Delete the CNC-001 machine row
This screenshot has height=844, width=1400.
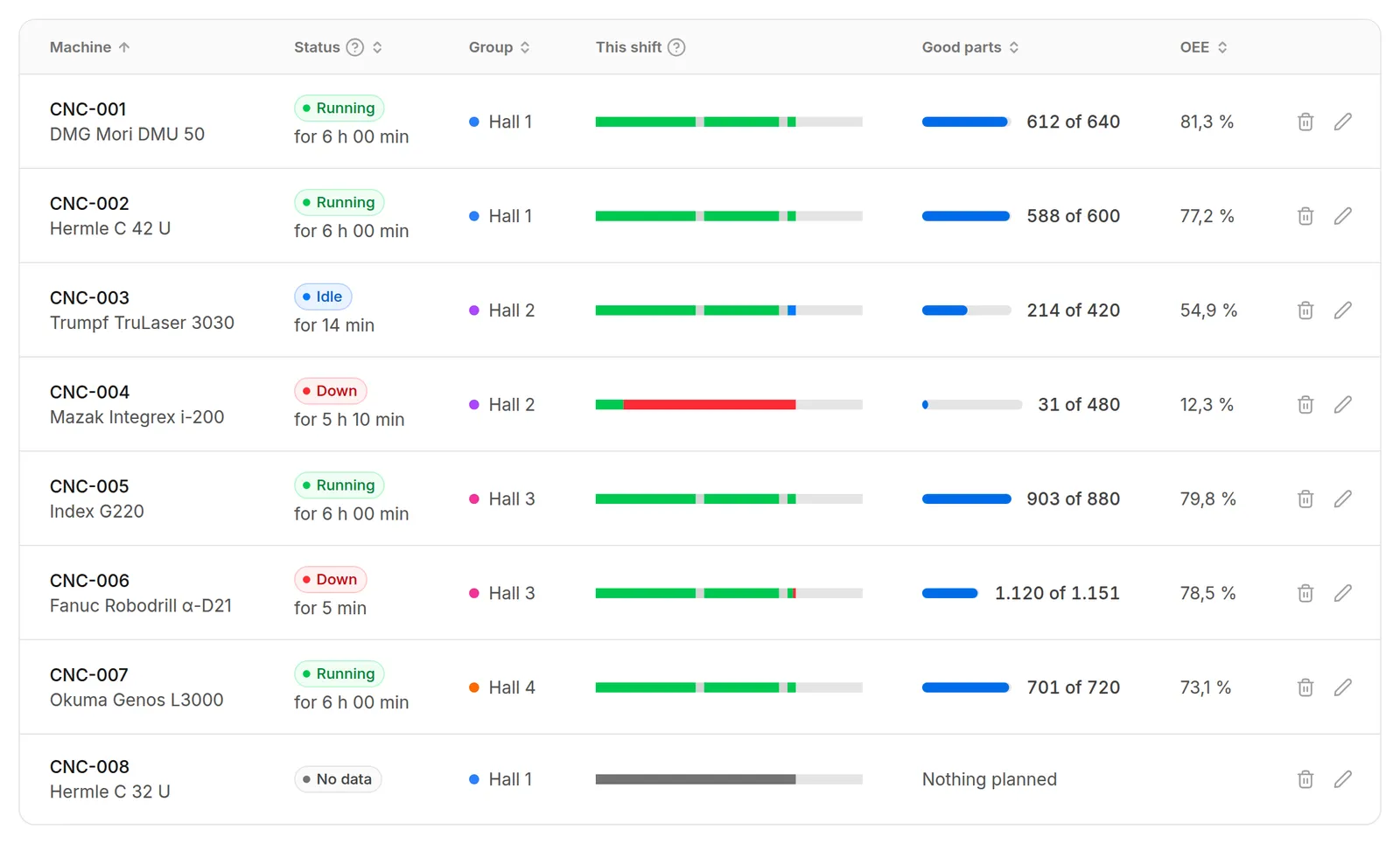1305,122
